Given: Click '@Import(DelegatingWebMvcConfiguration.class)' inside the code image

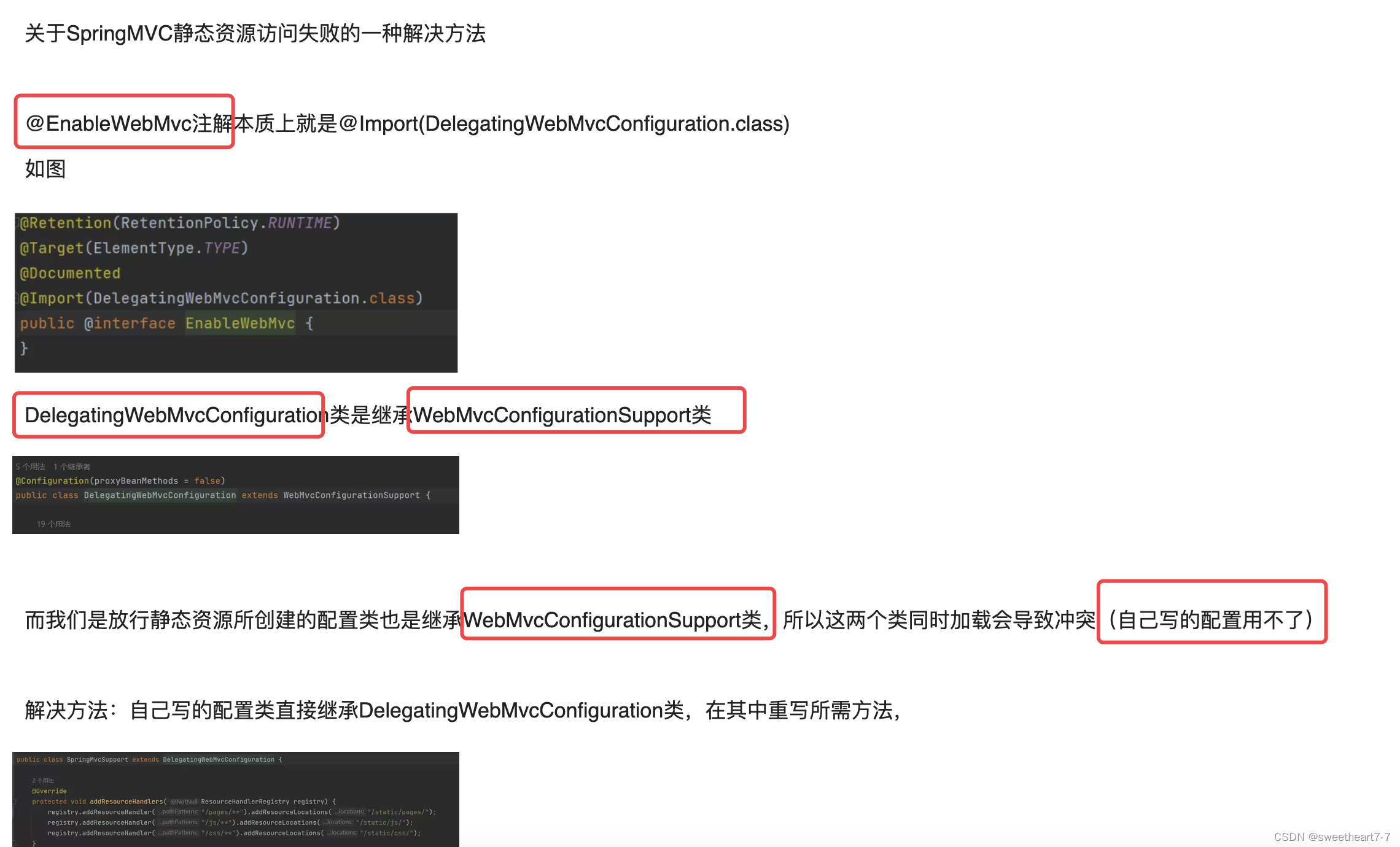Looking at the screenshot, I should pyautogui.click(x=221, y=298).
